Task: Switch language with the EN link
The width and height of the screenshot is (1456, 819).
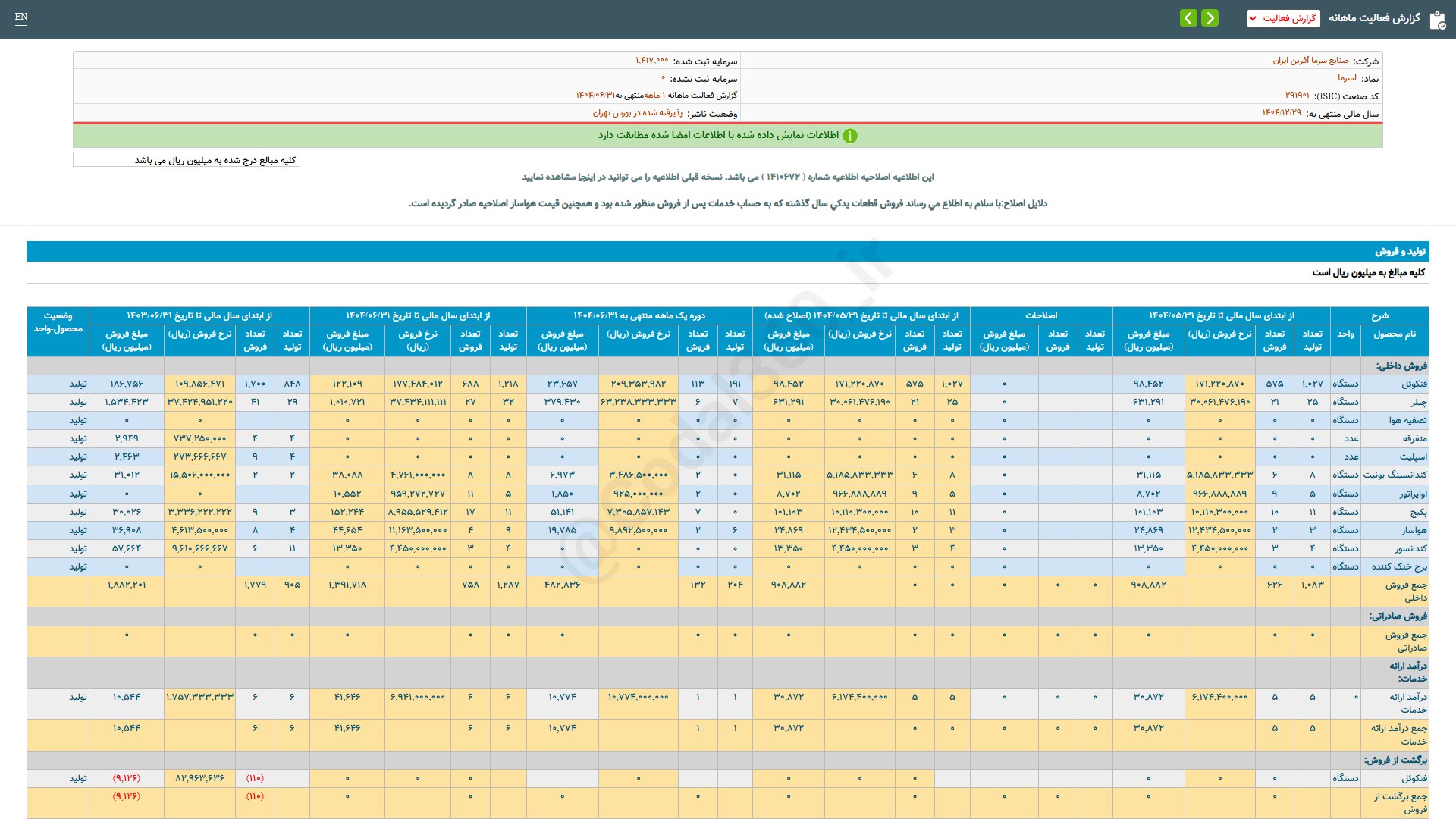Action: pyautogui.click(x=21, y=17)
